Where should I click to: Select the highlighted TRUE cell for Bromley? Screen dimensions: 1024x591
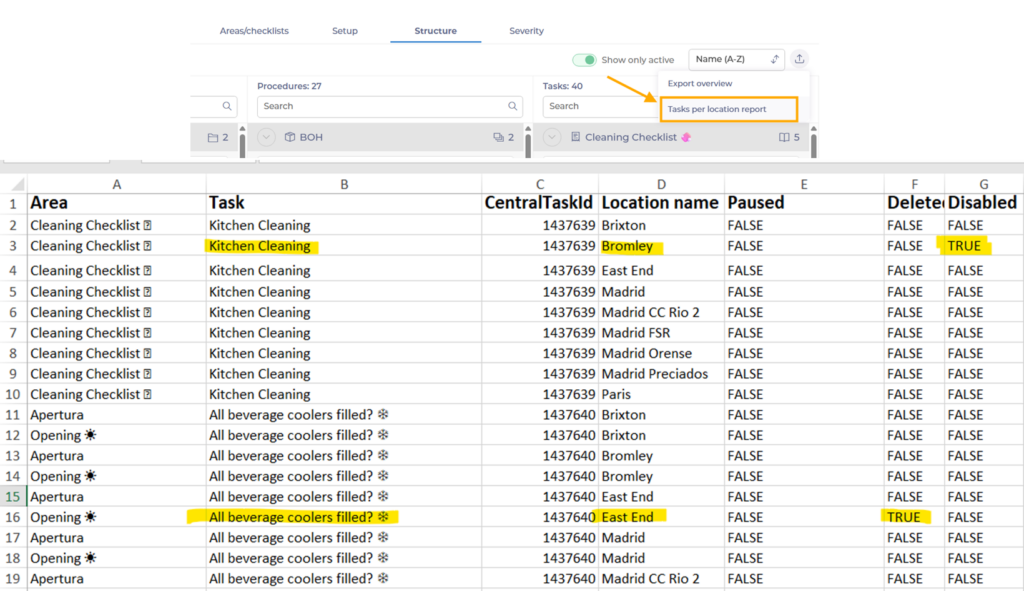[x=965, y=246]
